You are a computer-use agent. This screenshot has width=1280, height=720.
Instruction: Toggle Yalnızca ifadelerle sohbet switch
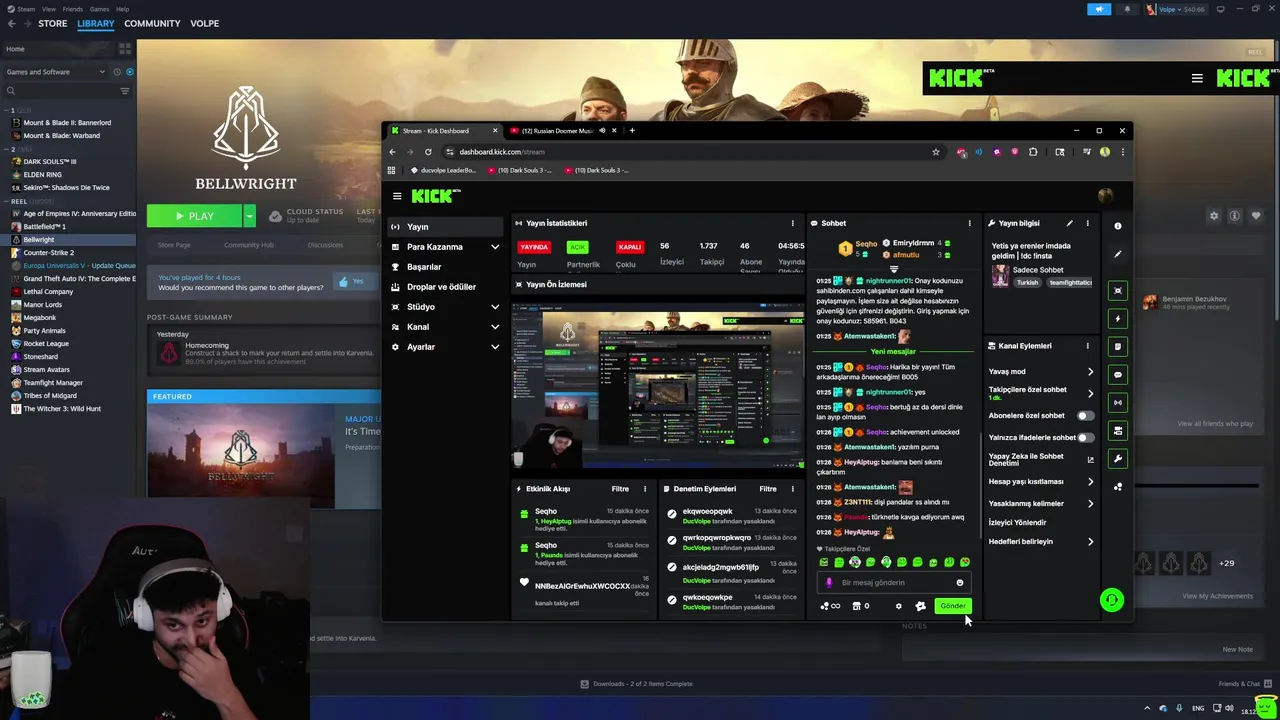click(1085, 437)
